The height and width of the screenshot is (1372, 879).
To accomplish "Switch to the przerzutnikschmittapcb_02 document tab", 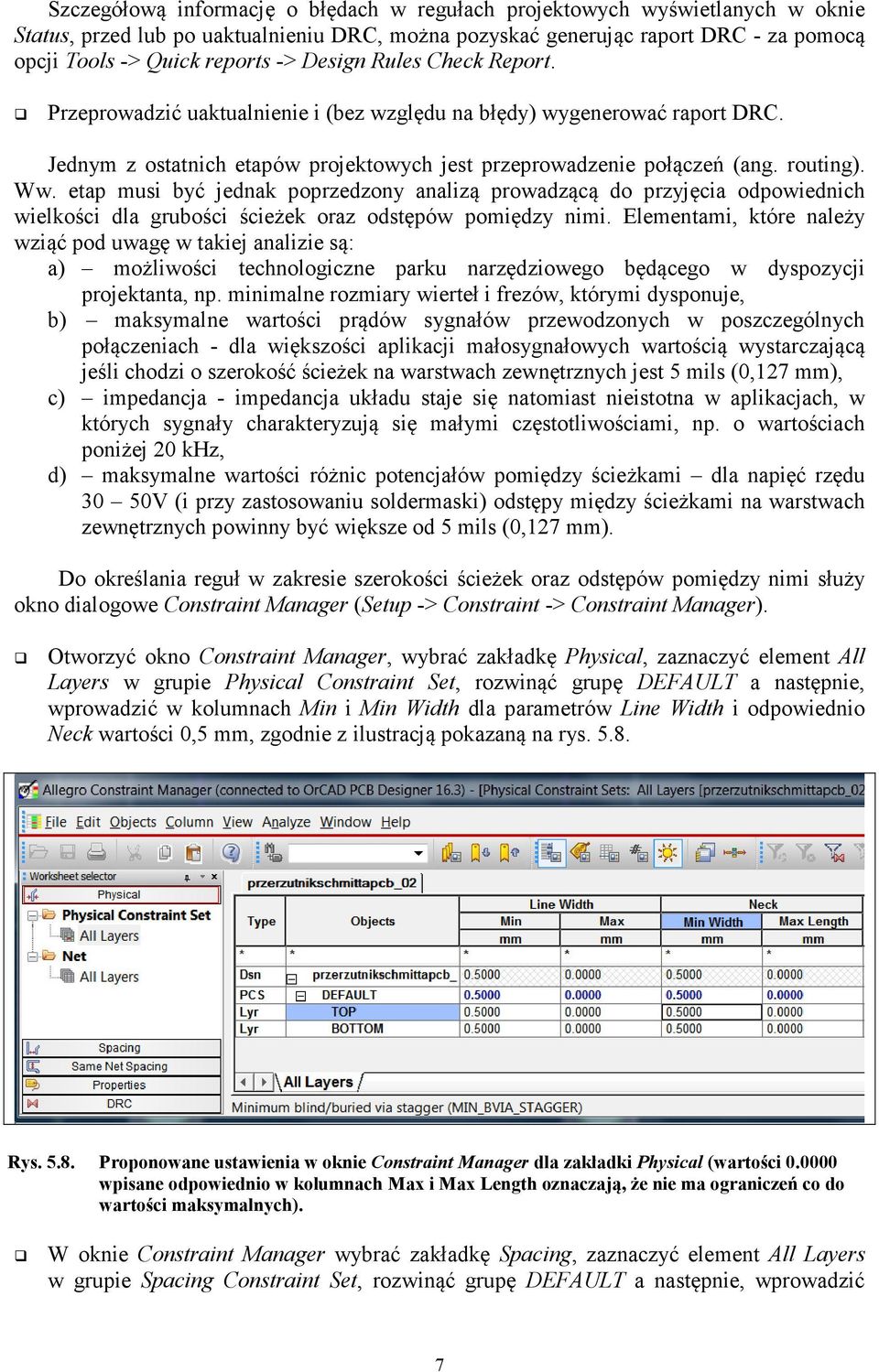I will pos(331,883).
